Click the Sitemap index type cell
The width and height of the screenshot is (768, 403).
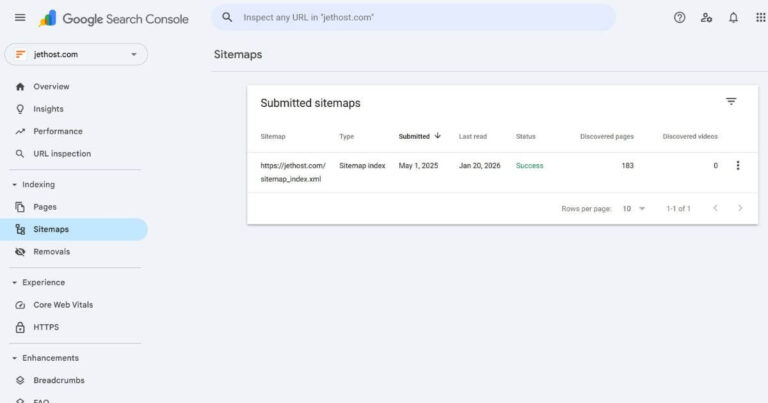point(362,166)
